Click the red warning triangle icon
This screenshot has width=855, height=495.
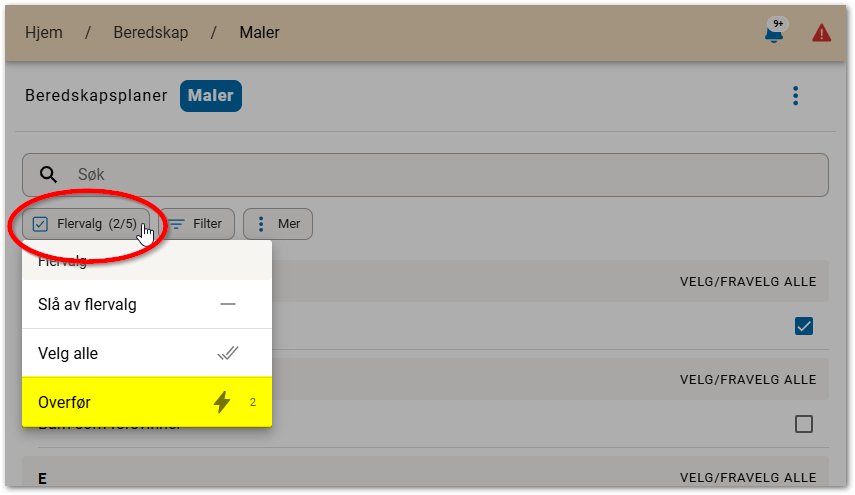click(x=821, y=33)
